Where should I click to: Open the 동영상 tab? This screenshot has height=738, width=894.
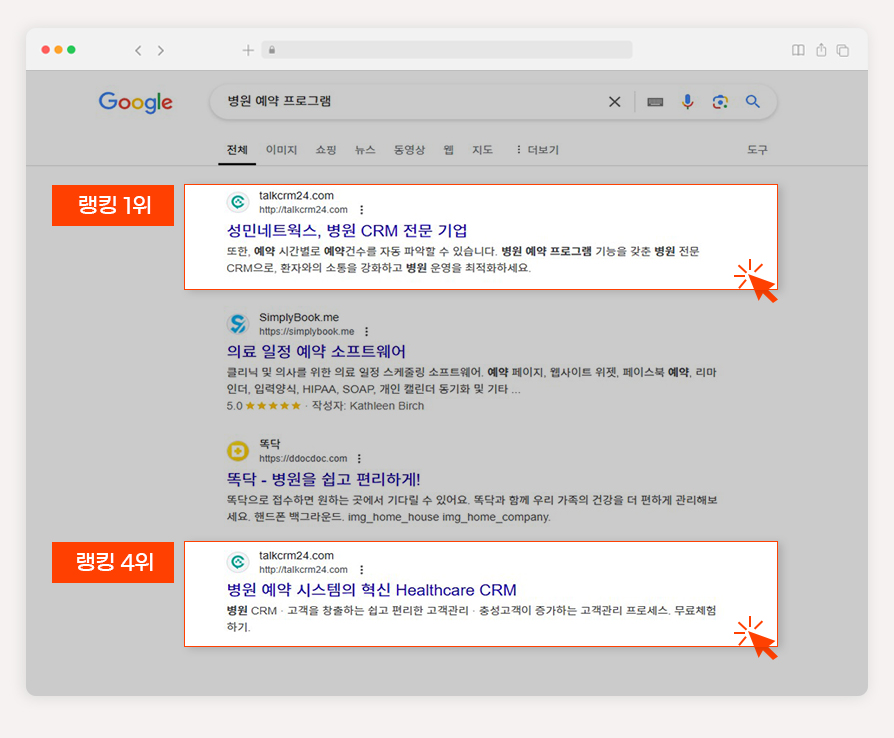point(409,150)
